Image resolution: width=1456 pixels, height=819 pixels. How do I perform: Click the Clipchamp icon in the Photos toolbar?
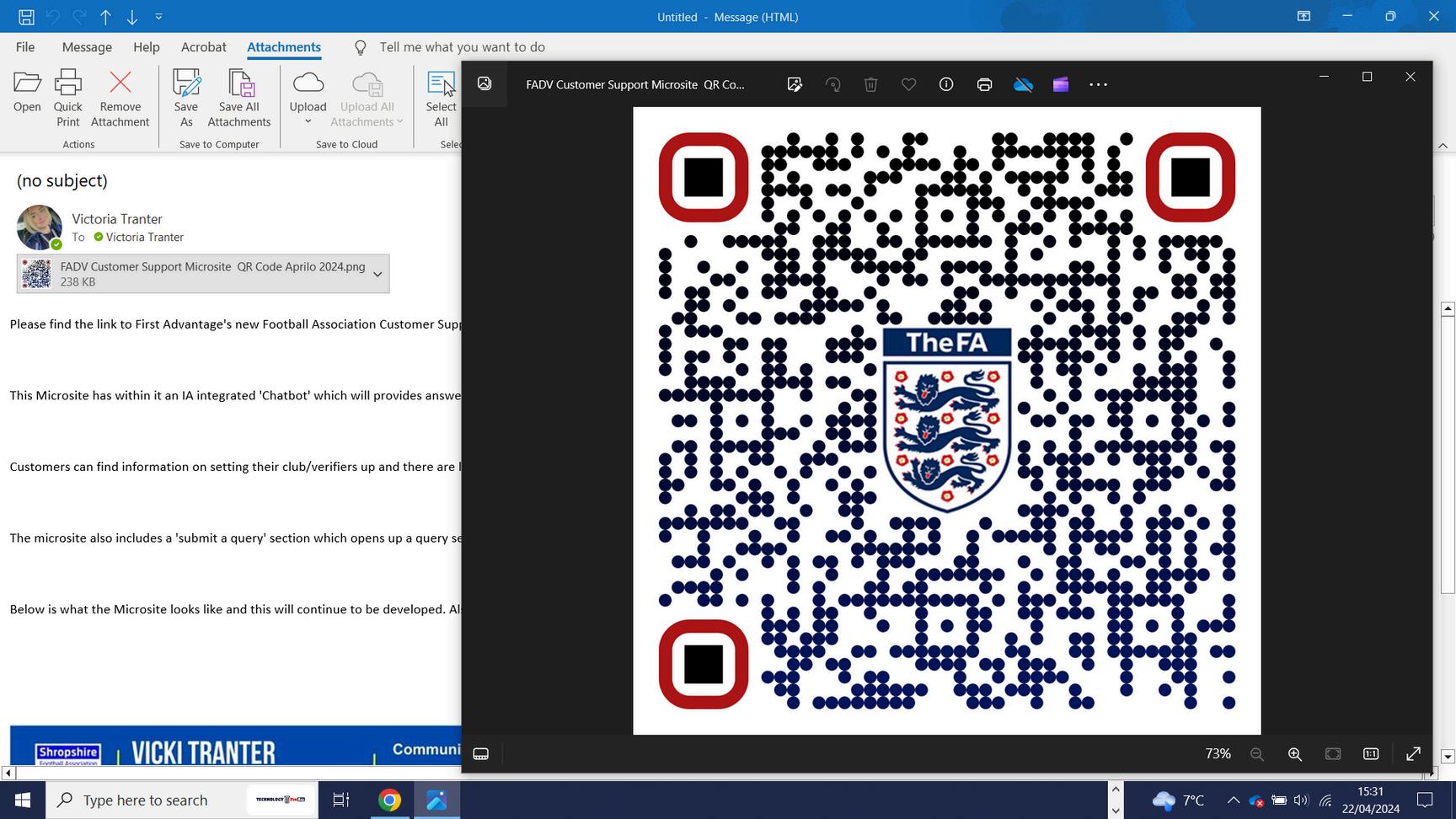coord(1061,84)
